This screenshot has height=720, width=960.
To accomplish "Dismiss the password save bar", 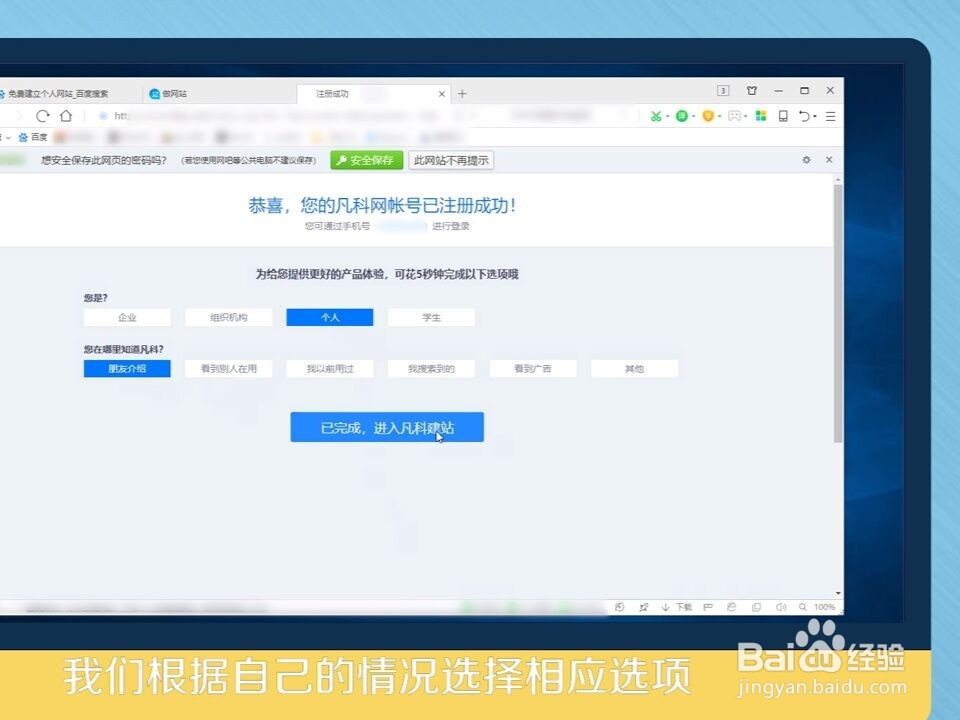I will tap(829, 160).
